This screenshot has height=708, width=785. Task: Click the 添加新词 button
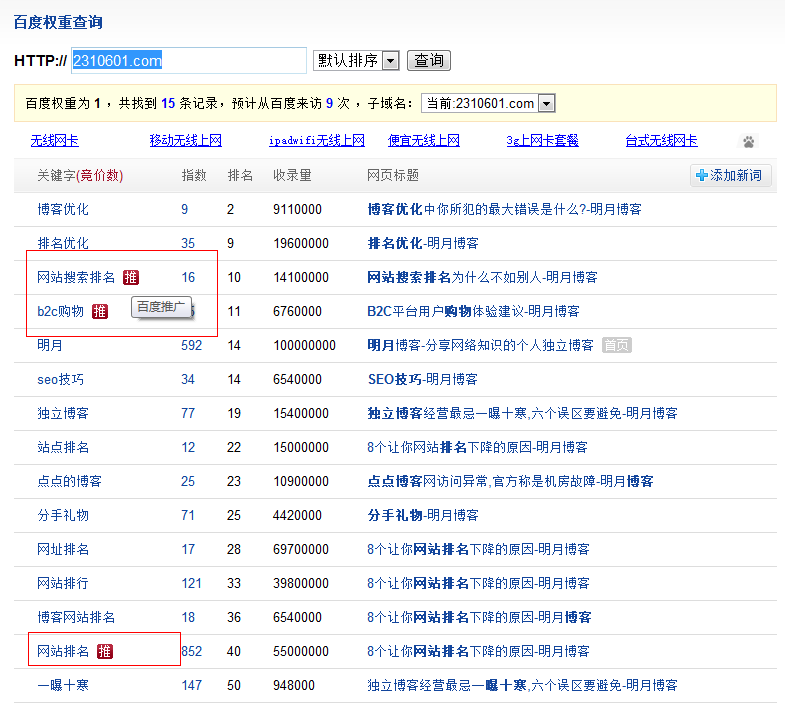click(x=730, y=175)
